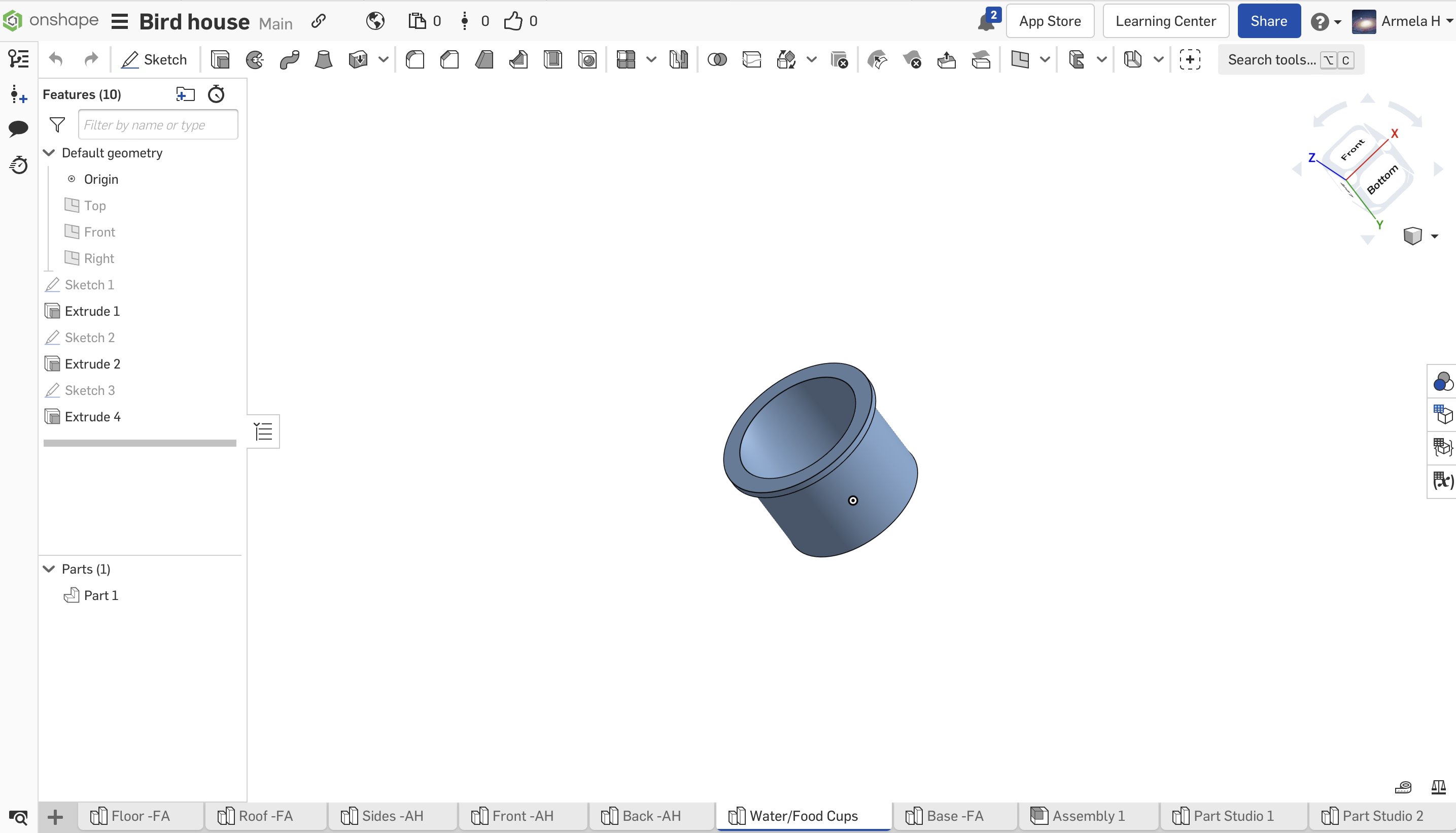Open the Linear pattern dropdown arrow
The width and height of the screenshot is (1456, 833).
pyautogui.click(x=652, y=59)
